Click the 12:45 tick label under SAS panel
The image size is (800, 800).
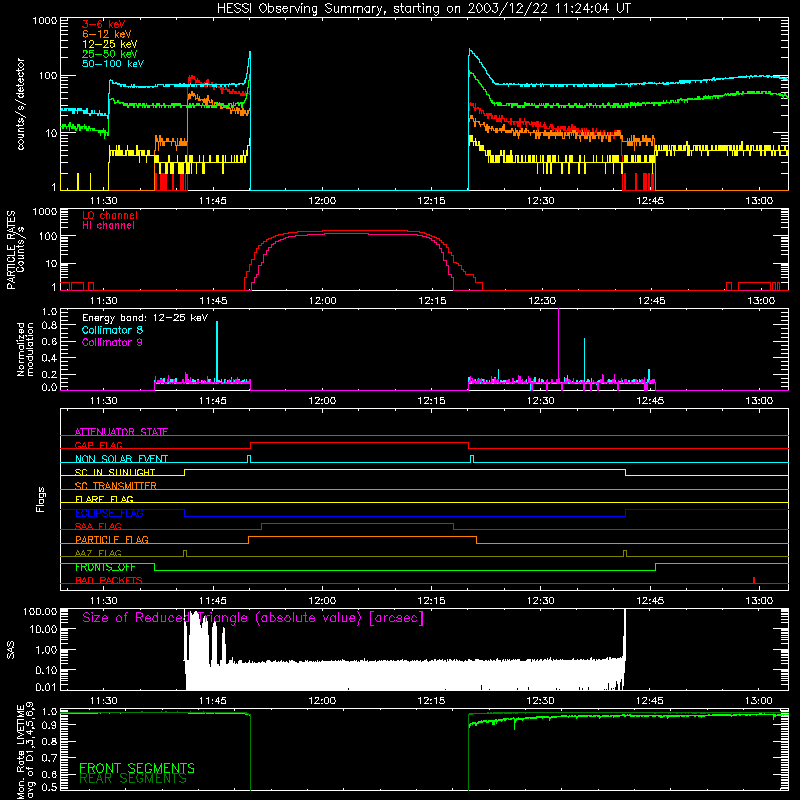(650, 701)
